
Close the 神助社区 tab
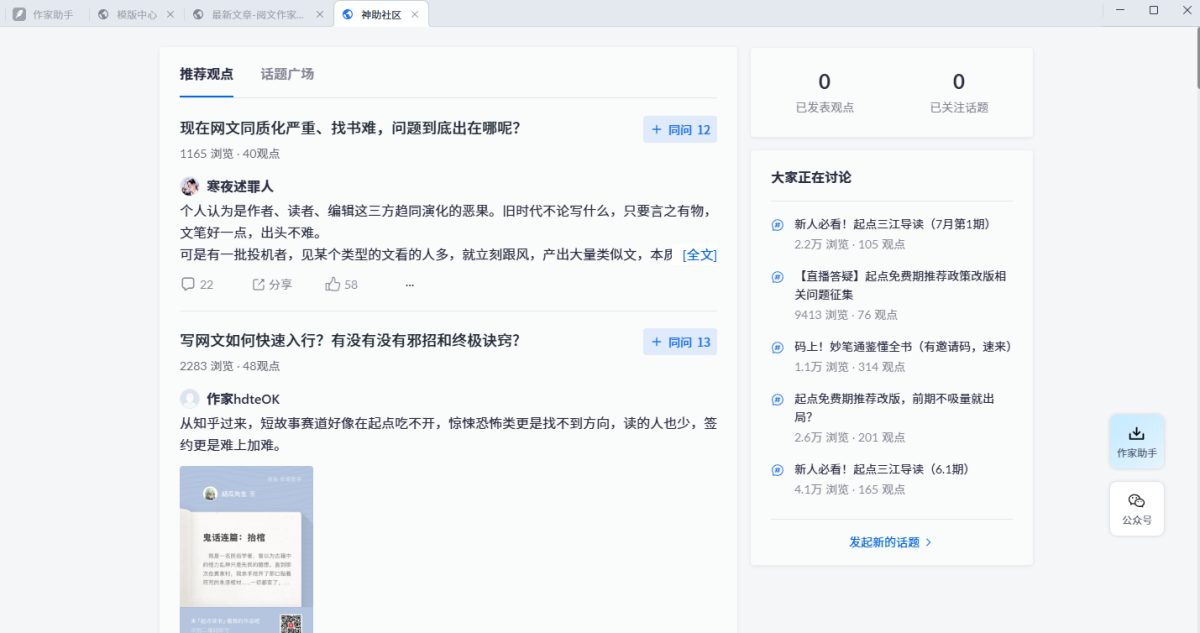click(415, 14)
